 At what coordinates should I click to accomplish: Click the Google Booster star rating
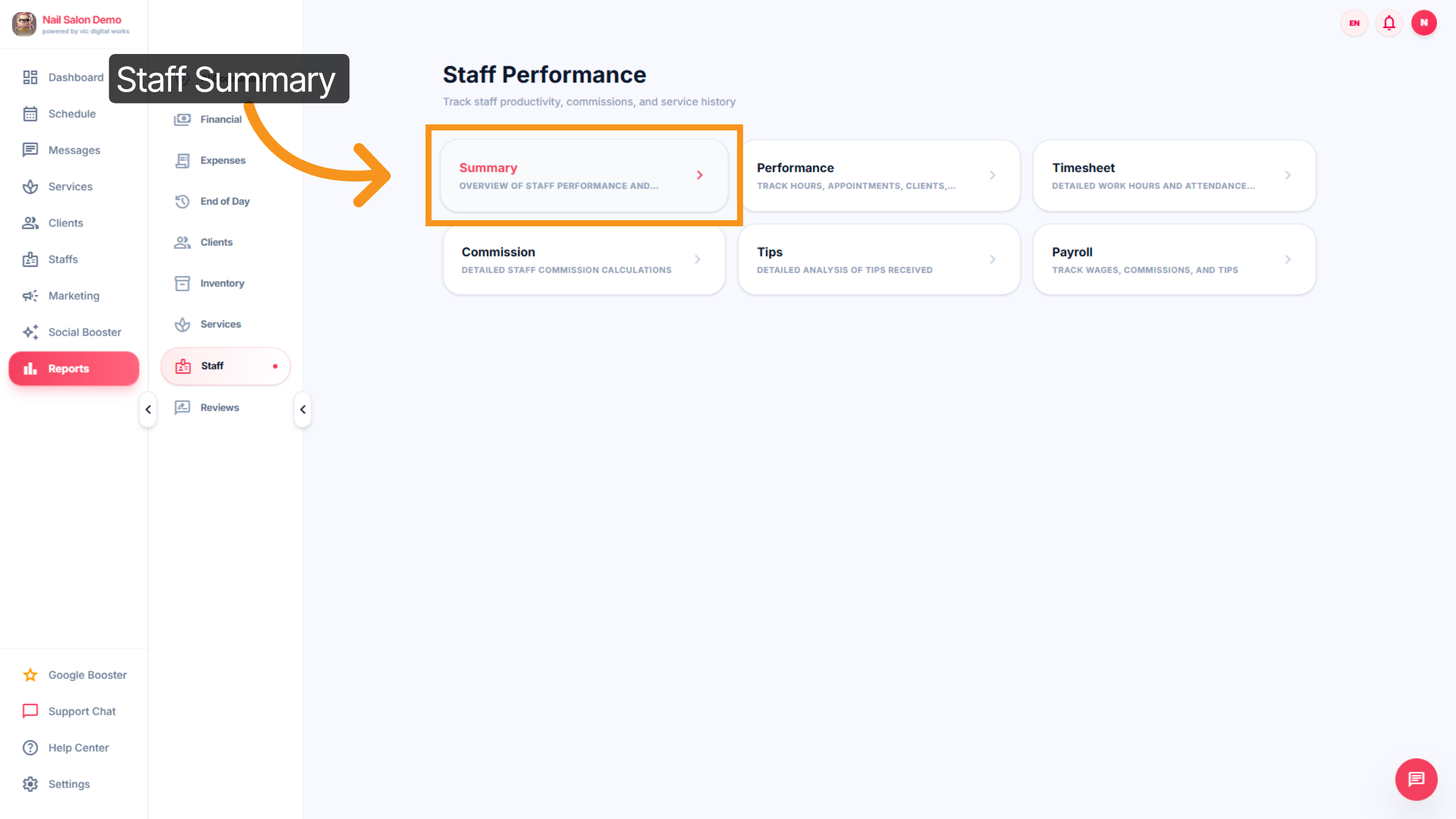coord(29,675)
